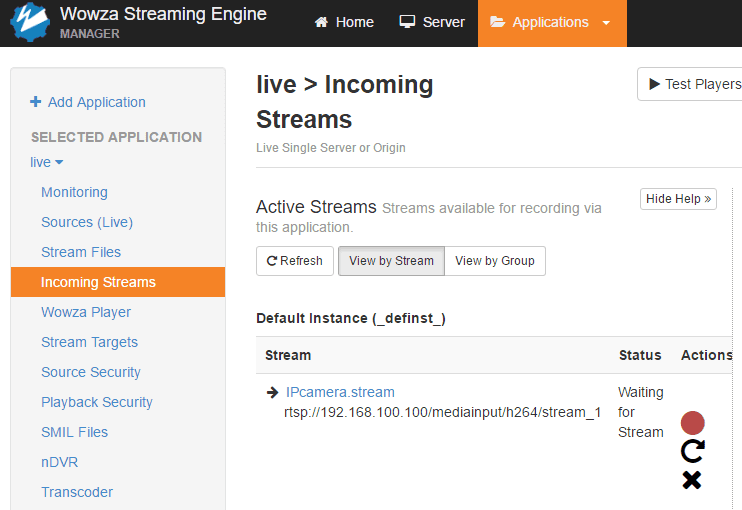Refresh the active streams list
742x510 pixels.
295,261
